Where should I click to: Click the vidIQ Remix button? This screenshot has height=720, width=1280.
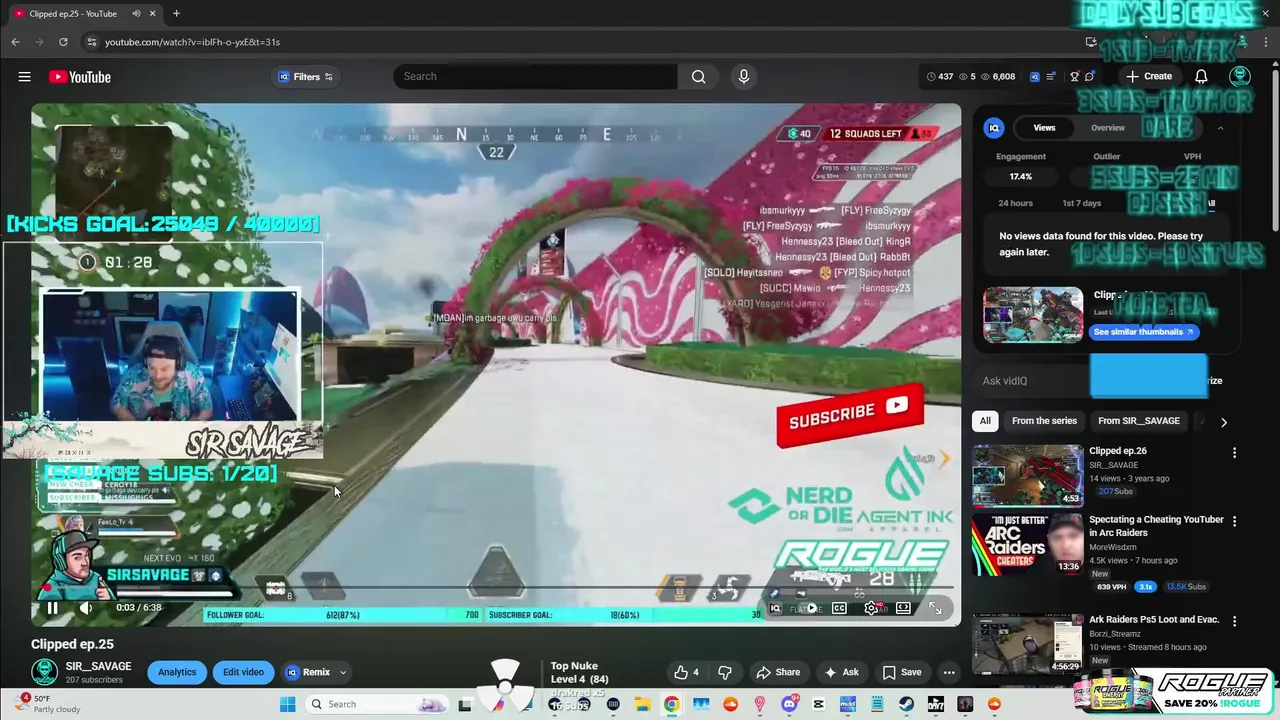click(x=308, y=672)
